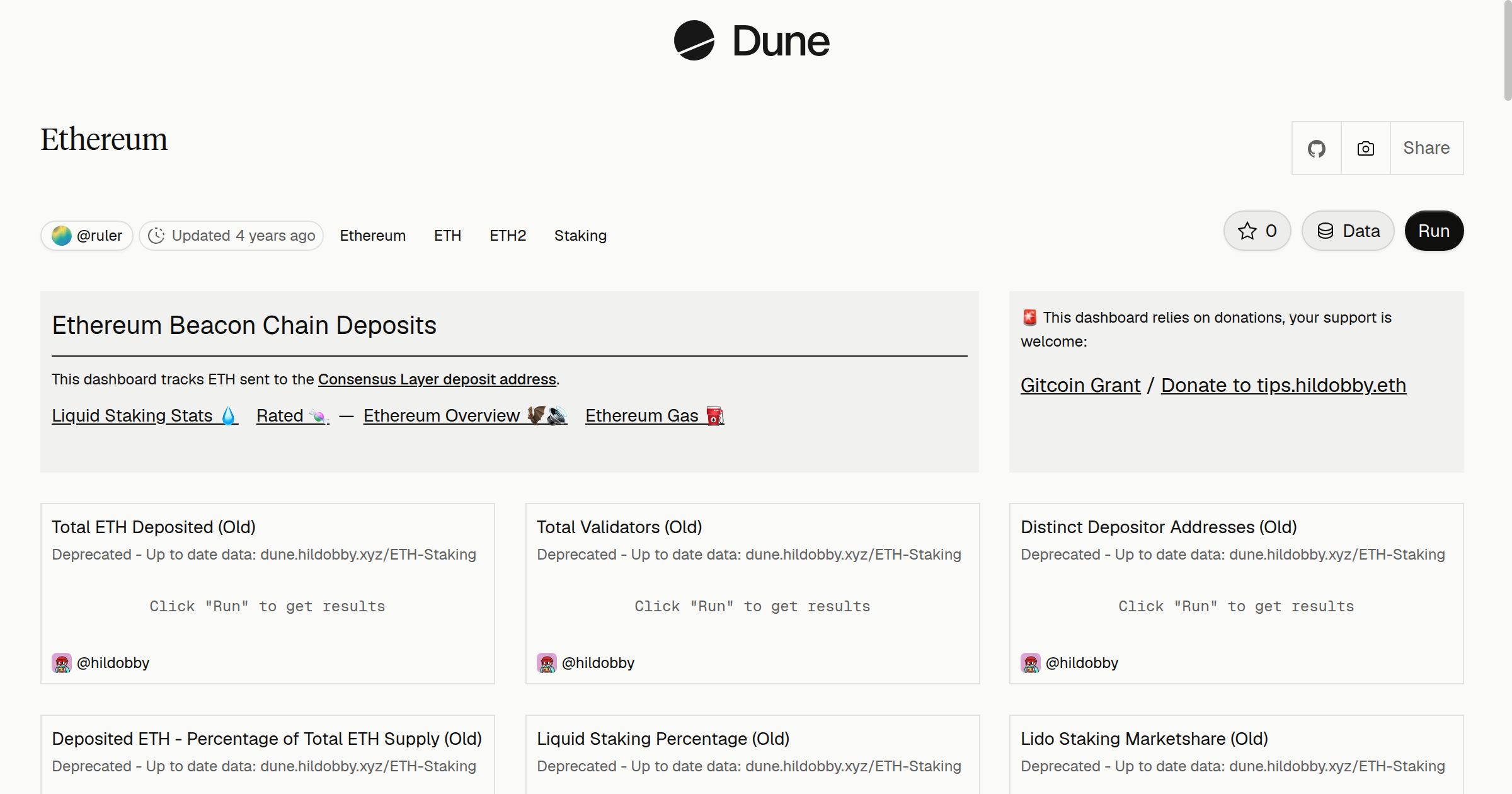Open Distinct Depositor Addresses (Old) title
1512x794 pixels.
pos(1159,527)
